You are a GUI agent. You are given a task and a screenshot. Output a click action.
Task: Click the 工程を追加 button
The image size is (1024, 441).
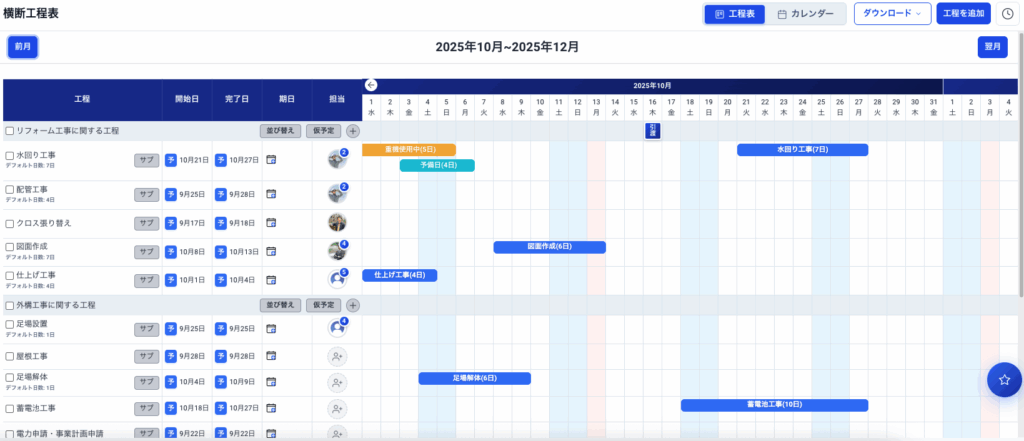pos(963,14)
